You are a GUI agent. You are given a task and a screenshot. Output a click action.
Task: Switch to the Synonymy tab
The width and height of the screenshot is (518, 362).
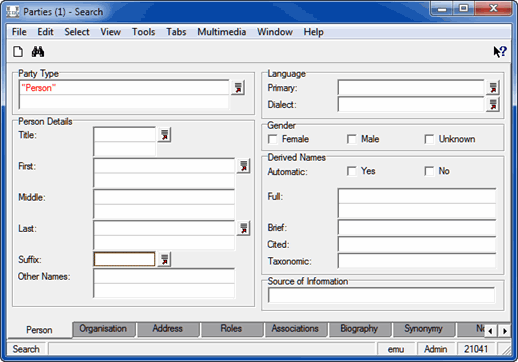click(x=423, y=329)
